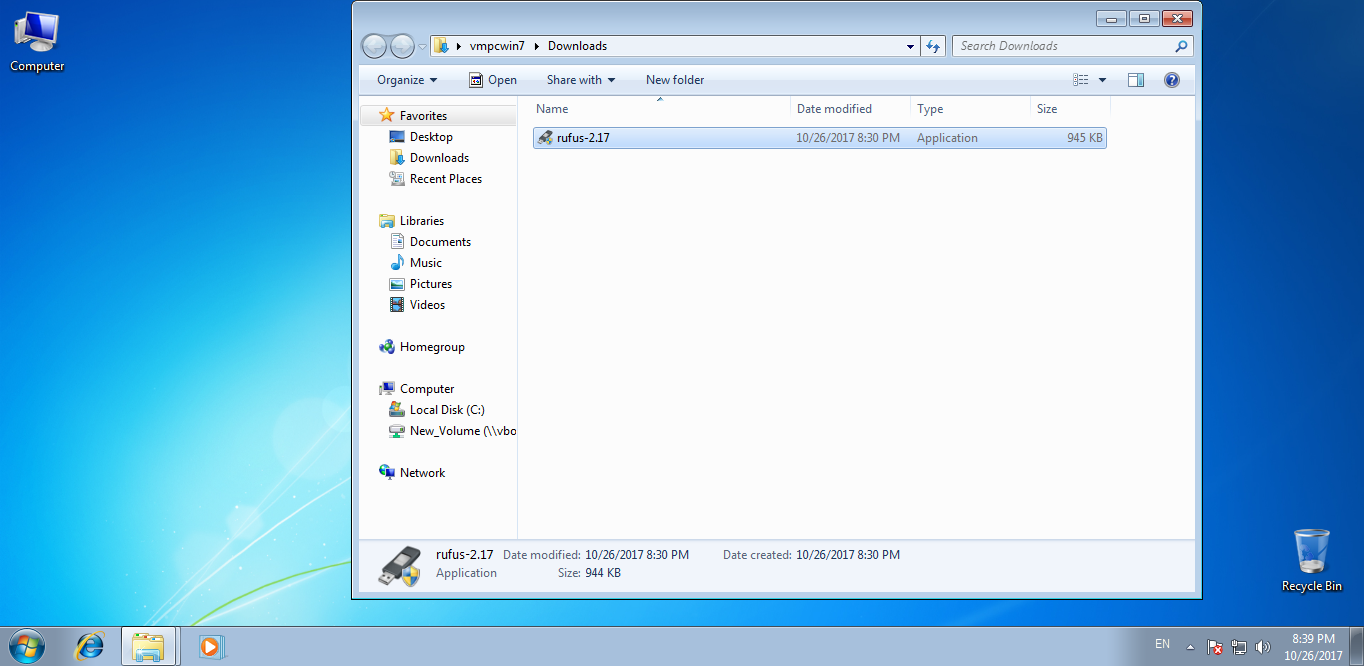Click the rufus-2.17 file name
The width and height of the screenshot is (1364, 666).
tap(583, 138)
